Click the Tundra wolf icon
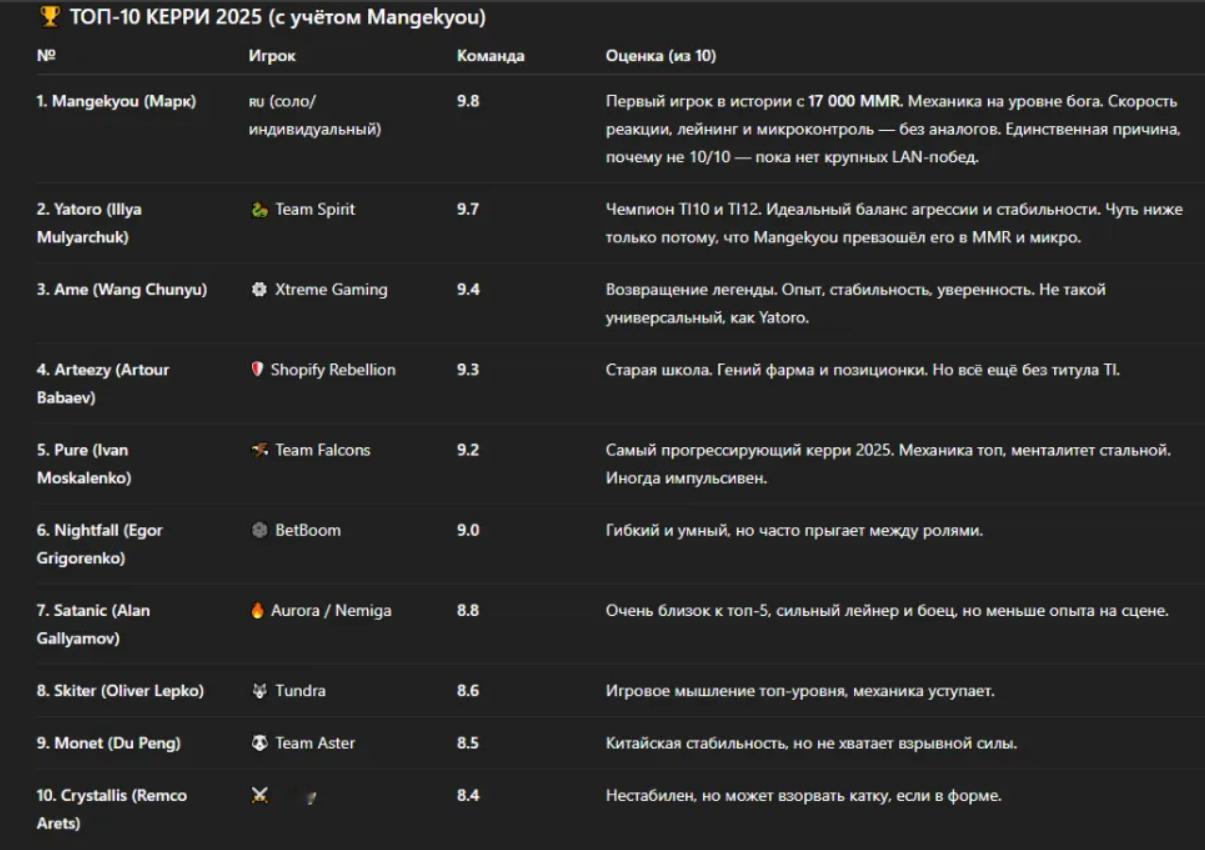 (259, 691)
